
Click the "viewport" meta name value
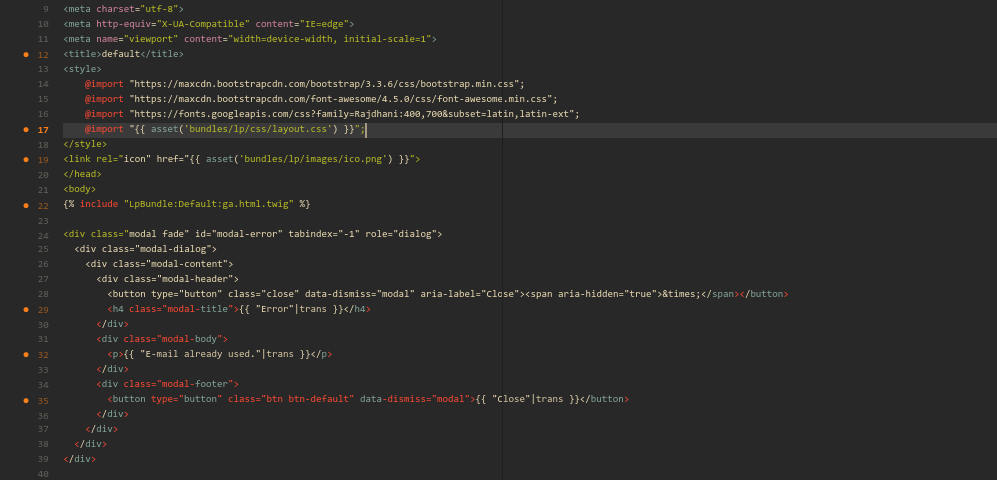click(151, 39)
